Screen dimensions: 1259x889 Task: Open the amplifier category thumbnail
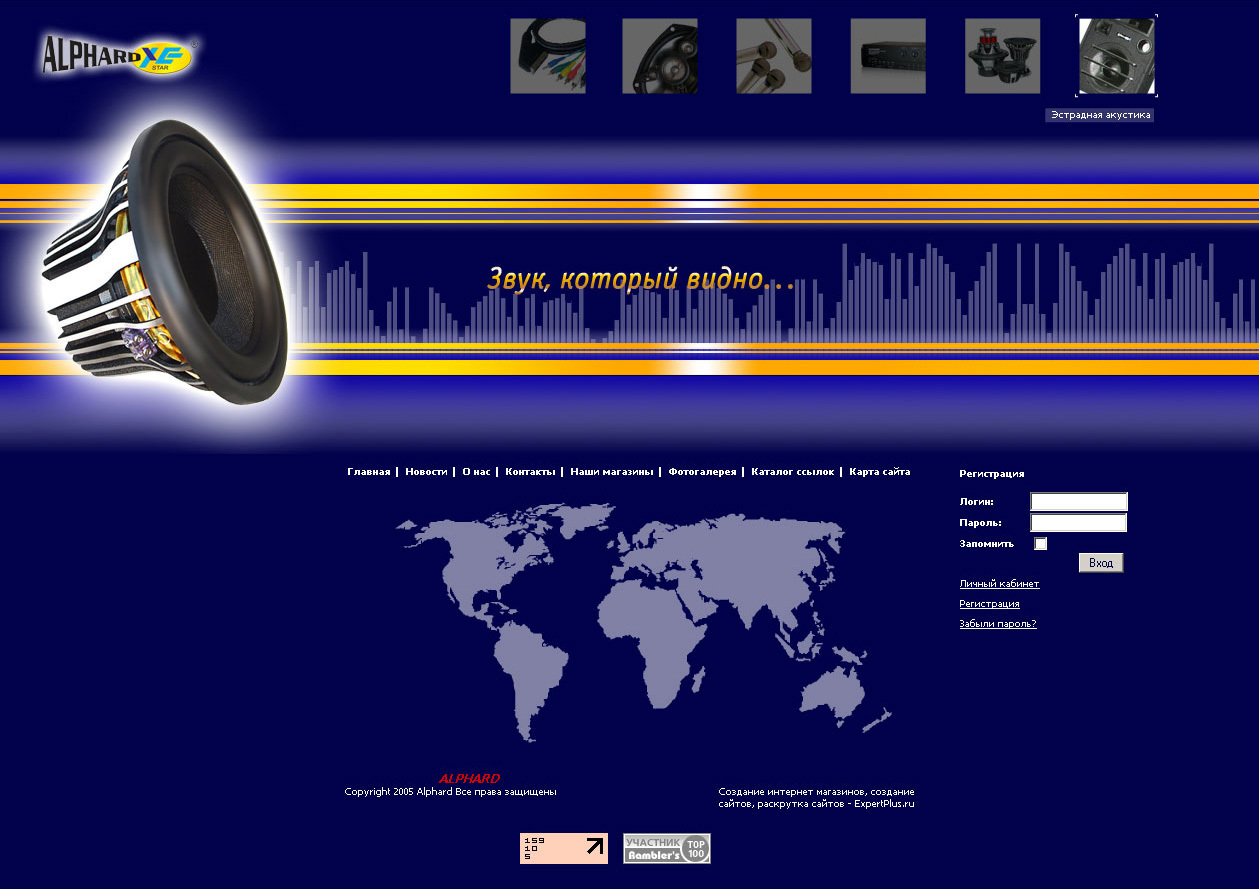pyautogui.click(x=888, y=56)
